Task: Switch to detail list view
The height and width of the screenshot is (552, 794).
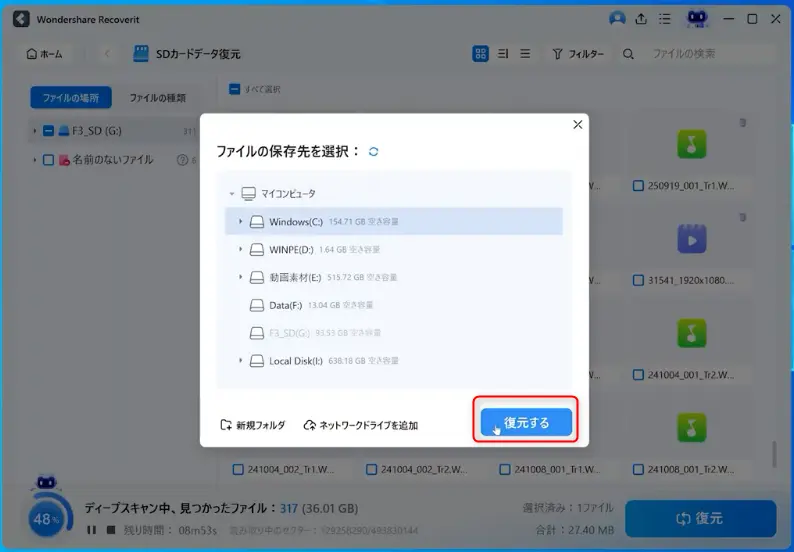Action: click(503, 54)
